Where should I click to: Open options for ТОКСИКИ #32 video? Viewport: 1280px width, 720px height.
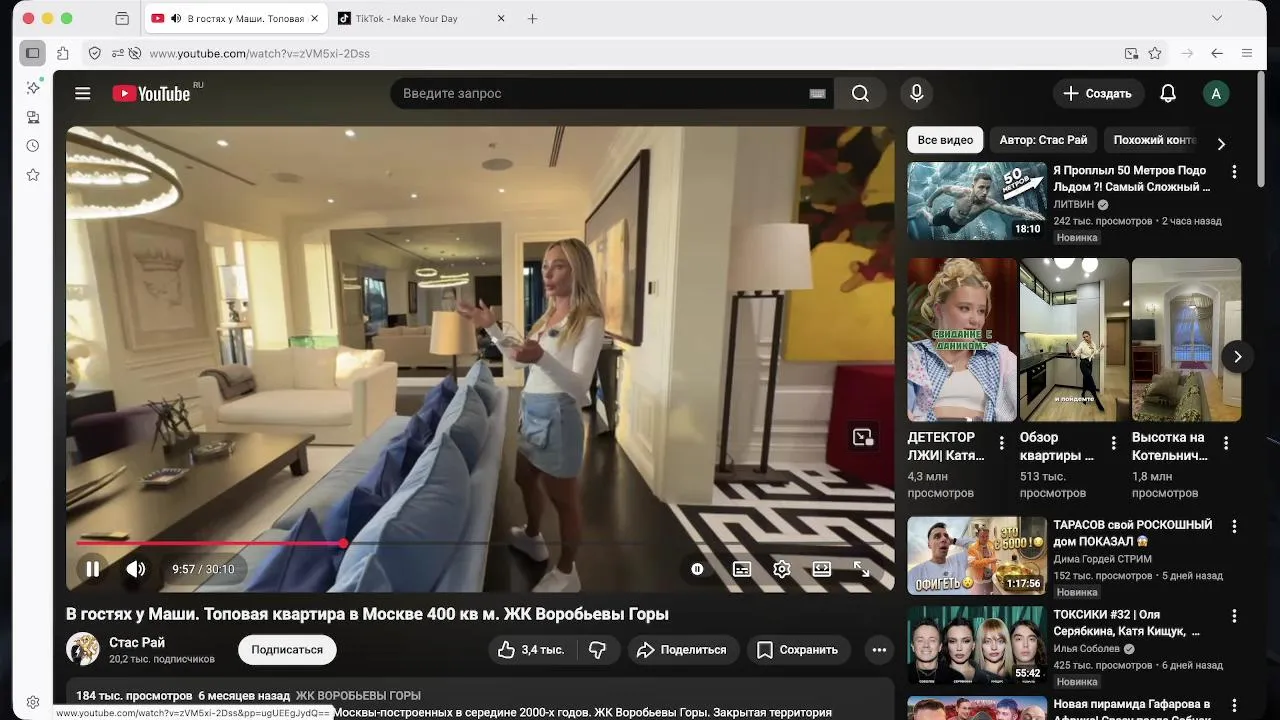pos(1234,616)
